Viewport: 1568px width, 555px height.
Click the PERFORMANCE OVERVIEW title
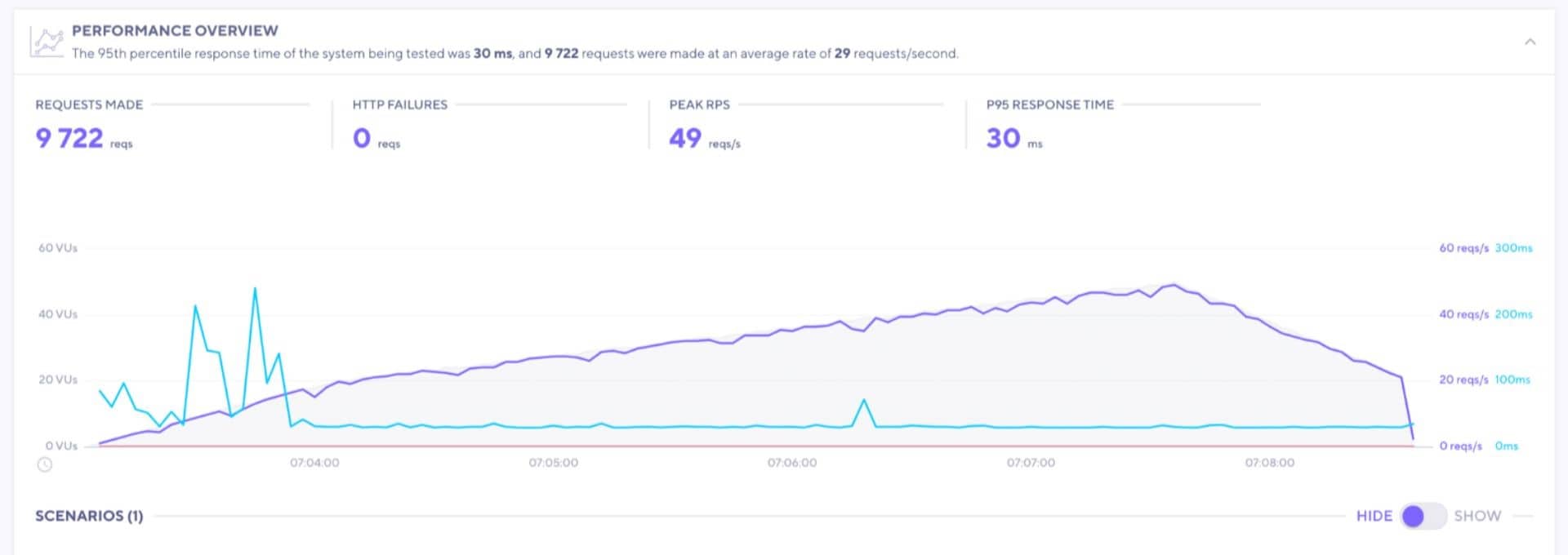click(175, 30)
